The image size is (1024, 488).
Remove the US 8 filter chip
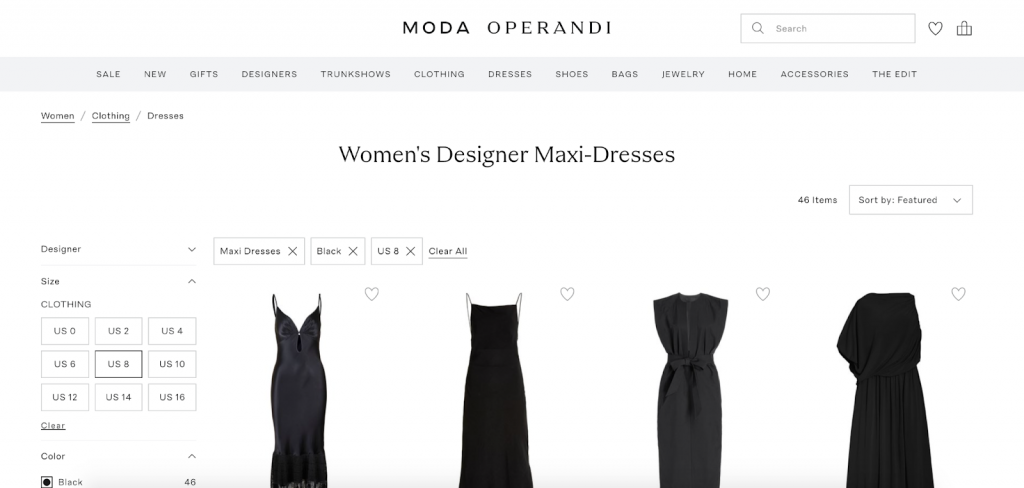pyautogui.click(x=410, y=251)
